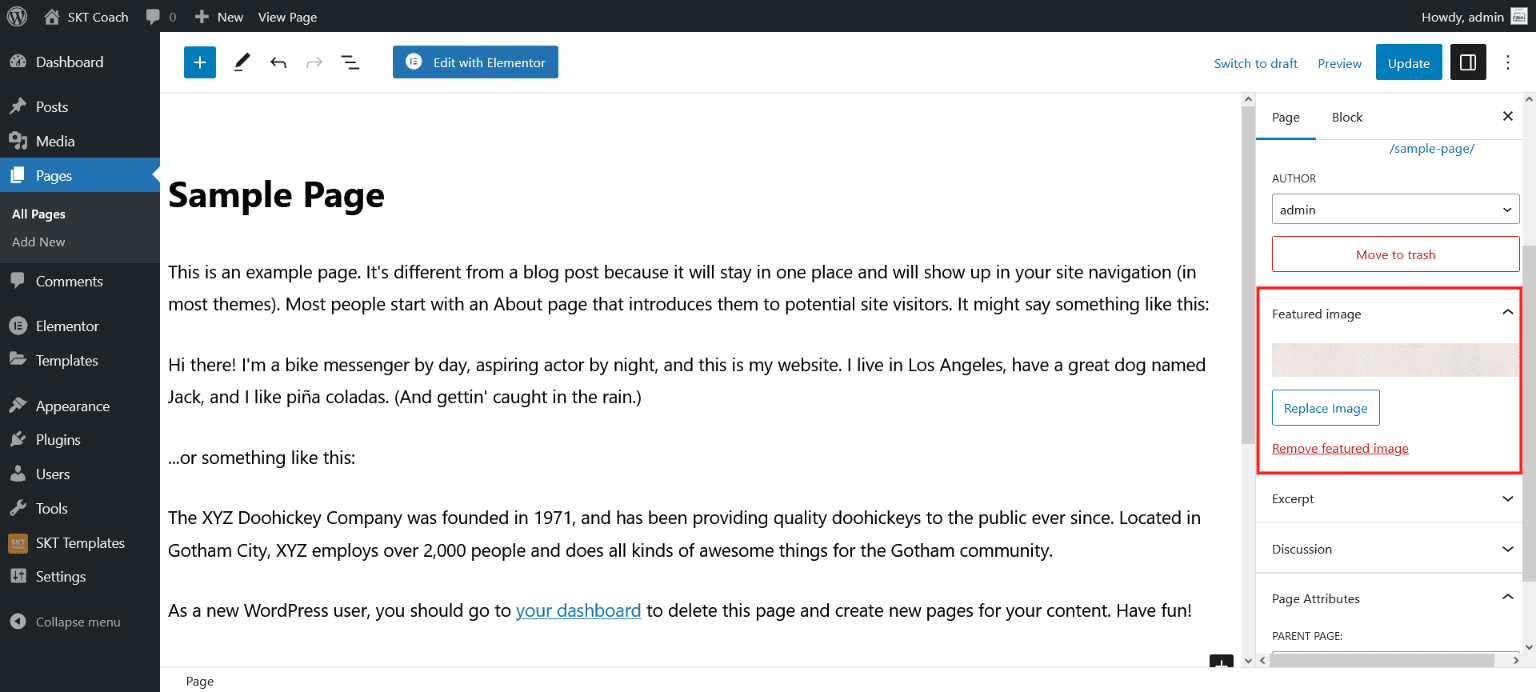The image size is (1536, 692).
Task: Click the blue block inserter plus icon
Action: (x=200, y=62)
